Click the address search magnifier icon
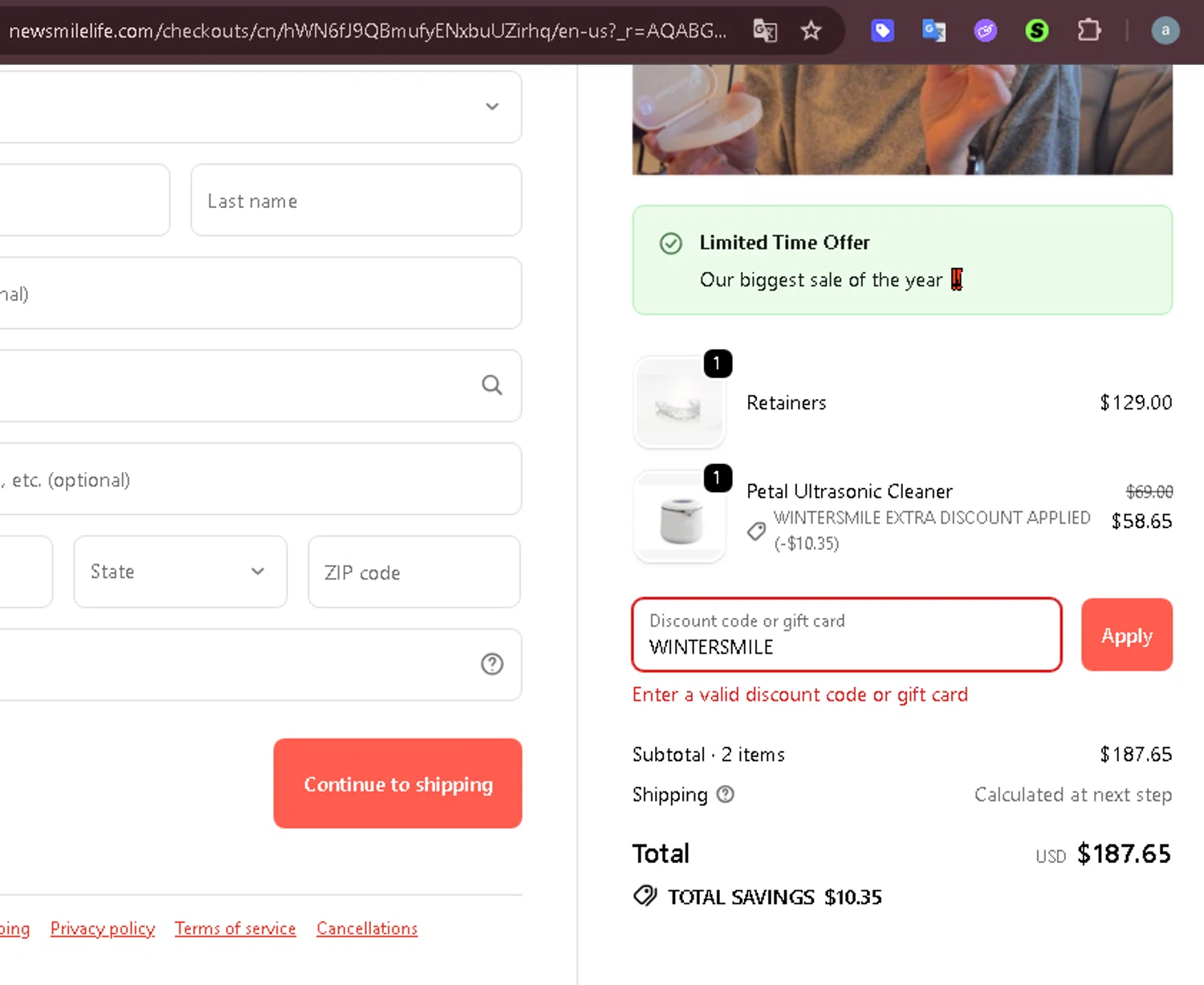This screenshot has height=985, width=1204. [x=492, y=385]
